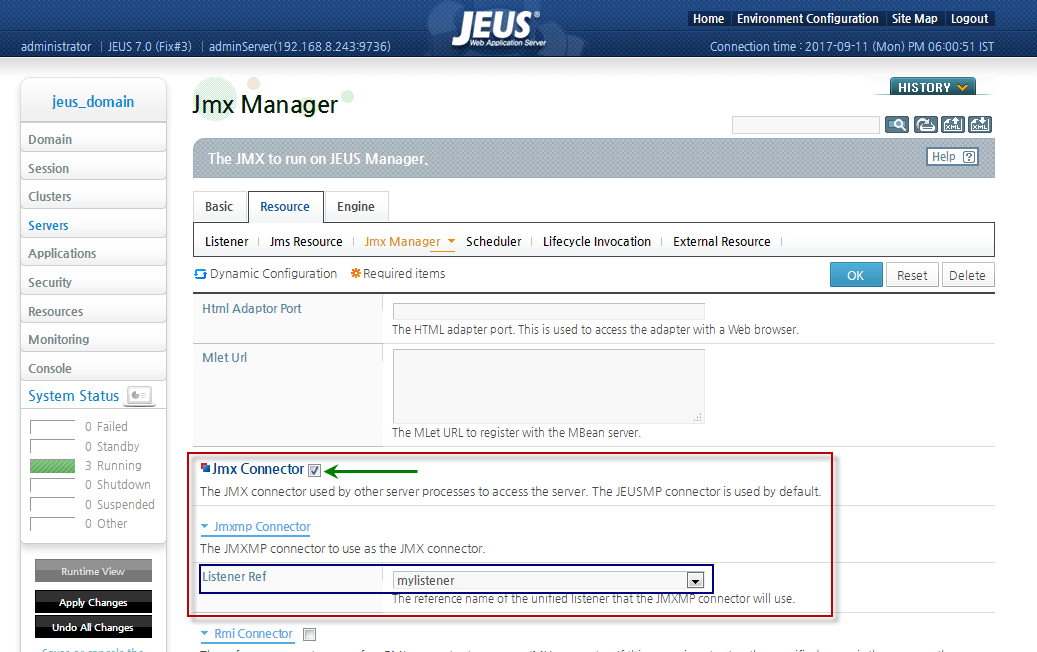Open the Applications menu item
Image resolution: width=1037 pixels, height=652 pixels.
(93, 253)
